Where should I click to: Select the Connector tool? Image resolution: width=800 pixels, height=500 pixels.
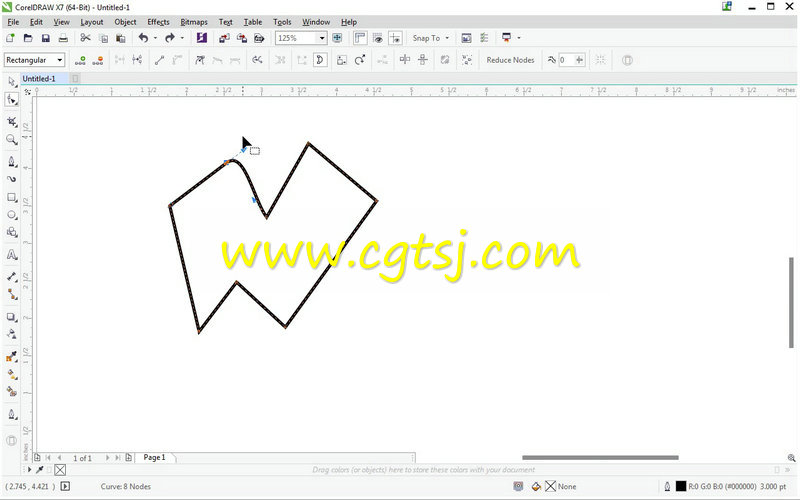12,294
